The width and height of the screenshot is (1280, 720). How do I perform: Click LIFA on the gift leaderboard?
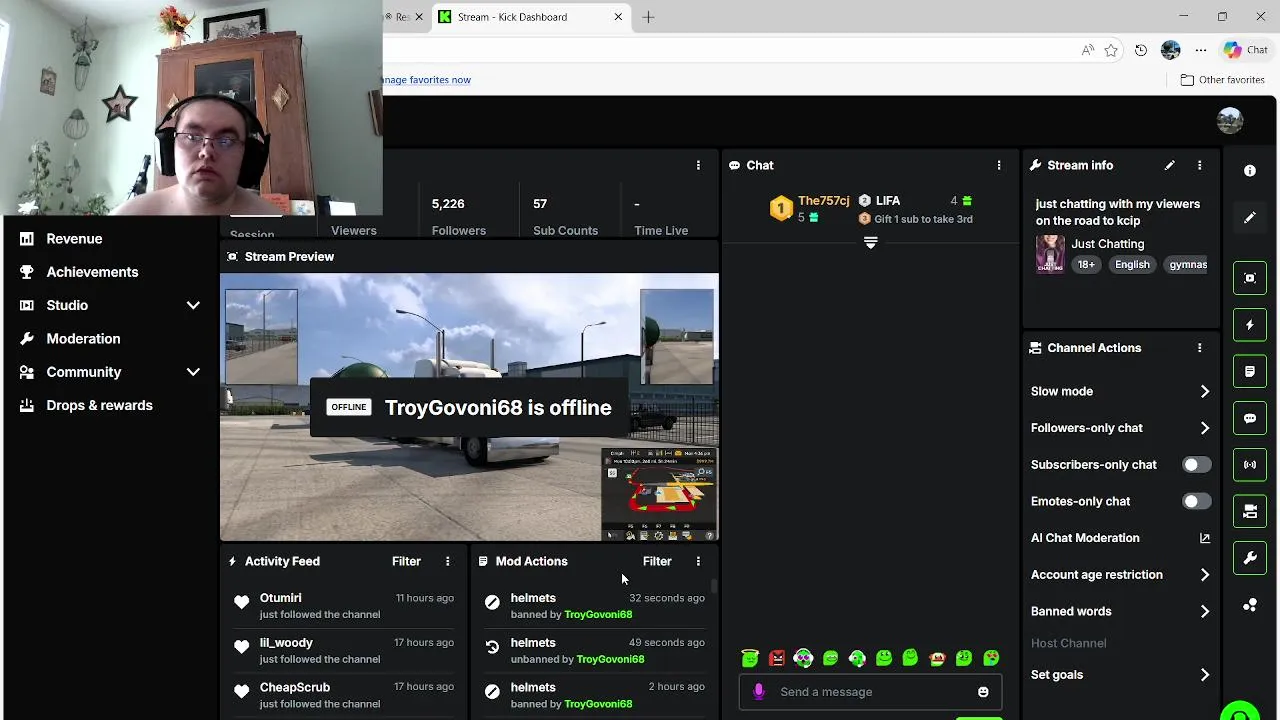click(888, 201)
